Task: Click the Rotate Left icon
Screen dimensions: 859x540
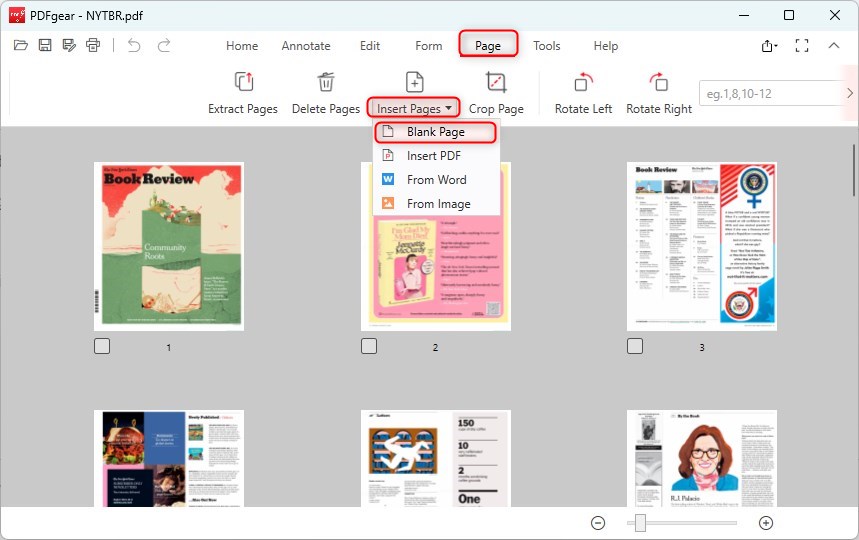Action: coord(583,82)
